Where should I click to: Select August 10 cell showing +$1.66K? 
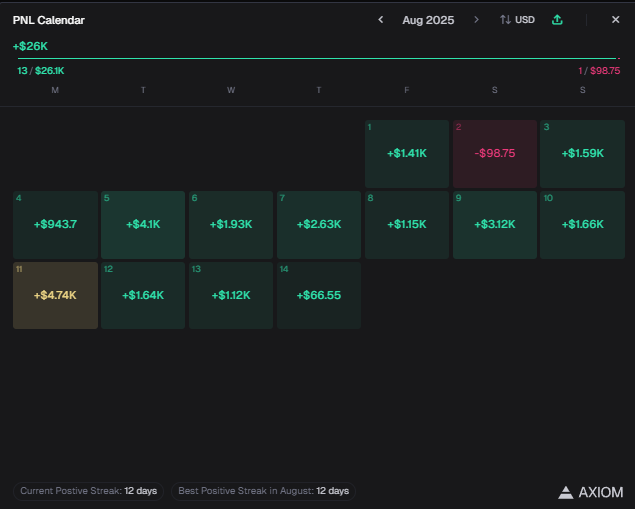582,225
